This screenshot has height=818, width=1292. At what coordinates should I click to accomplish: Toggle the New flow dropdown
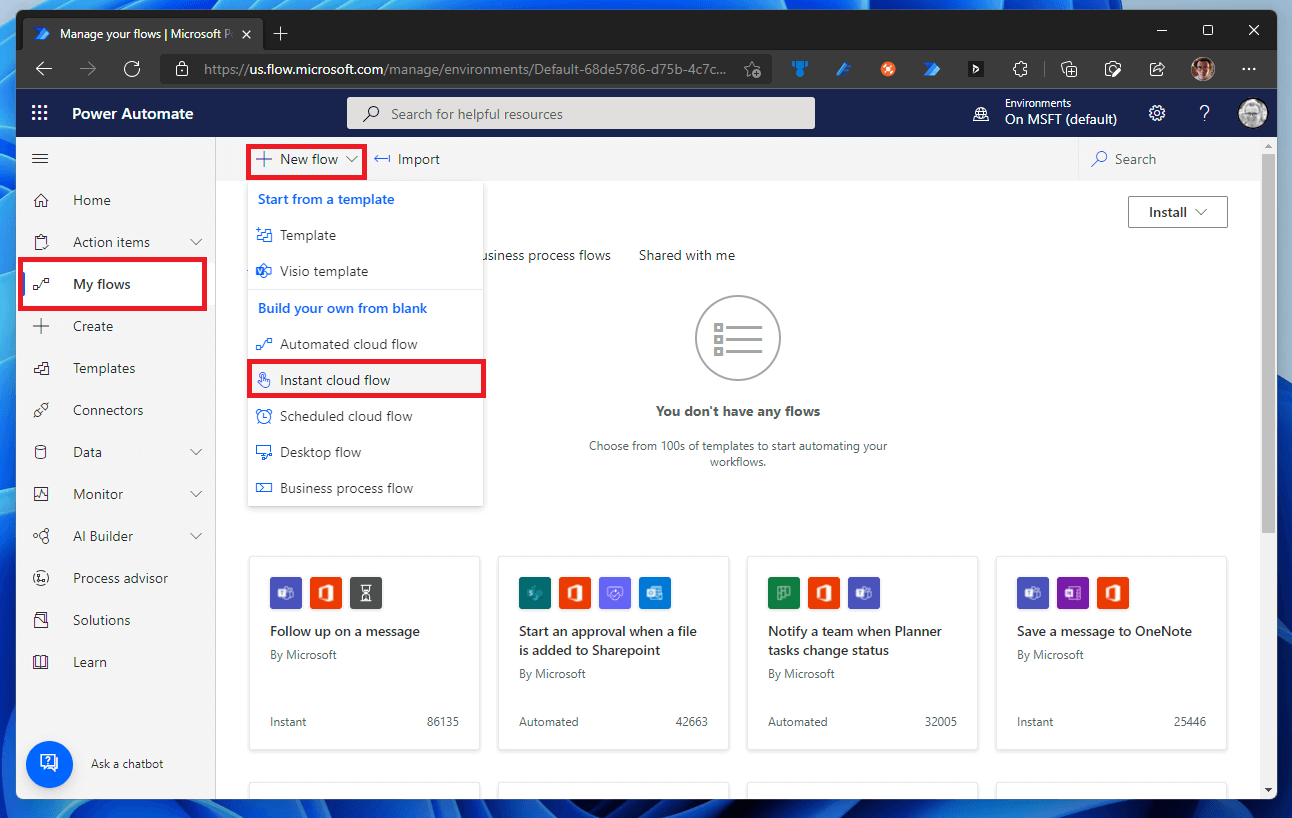307,159
